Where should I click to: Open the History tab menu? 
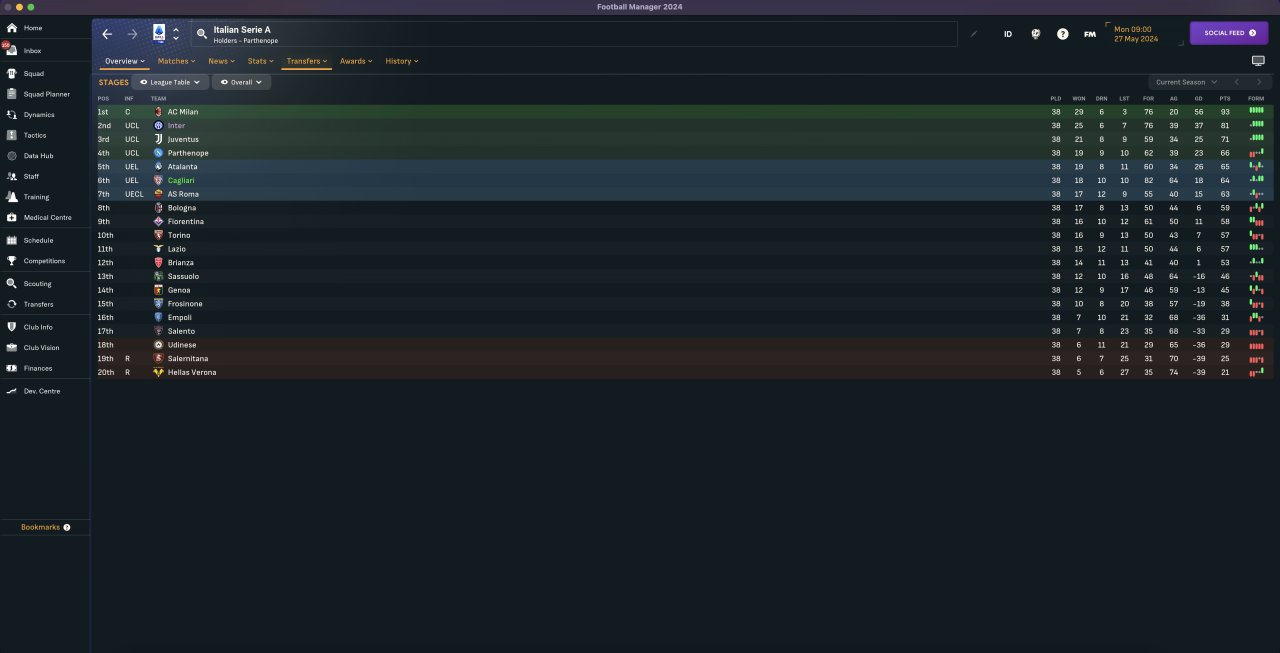[402, 61]
